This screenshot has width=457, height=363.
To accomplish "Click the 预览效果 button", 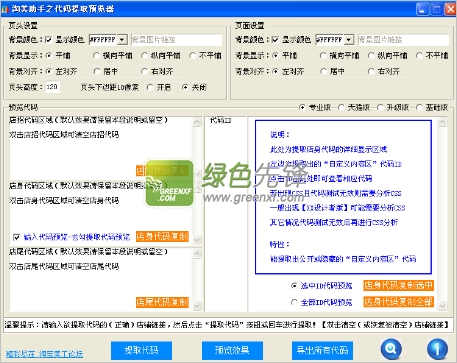I will tap(232, 350).
